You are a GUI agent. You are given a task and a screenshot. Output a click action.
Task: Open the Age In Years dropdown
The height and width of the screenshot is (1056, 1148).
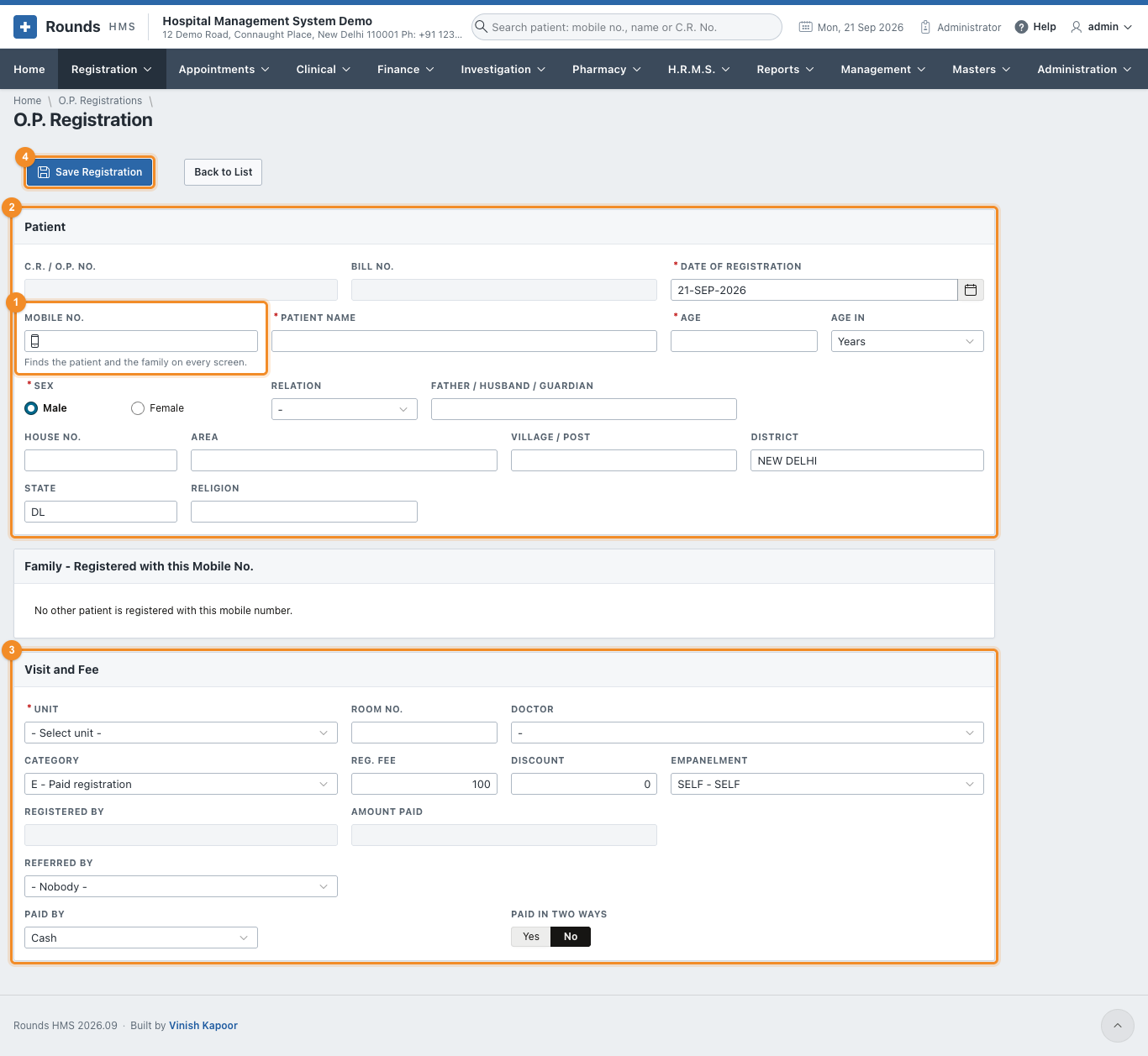[907, 341]
